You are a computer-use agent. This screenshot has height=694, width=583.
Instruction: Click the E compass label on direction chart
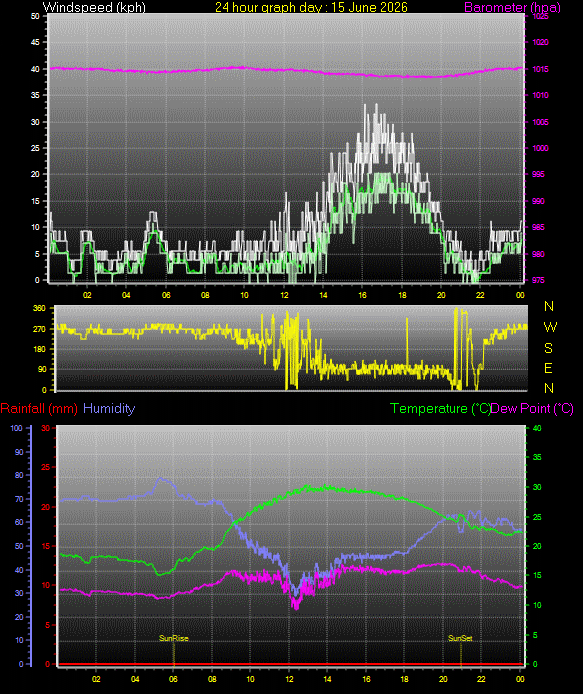click(x=548, y=368)
